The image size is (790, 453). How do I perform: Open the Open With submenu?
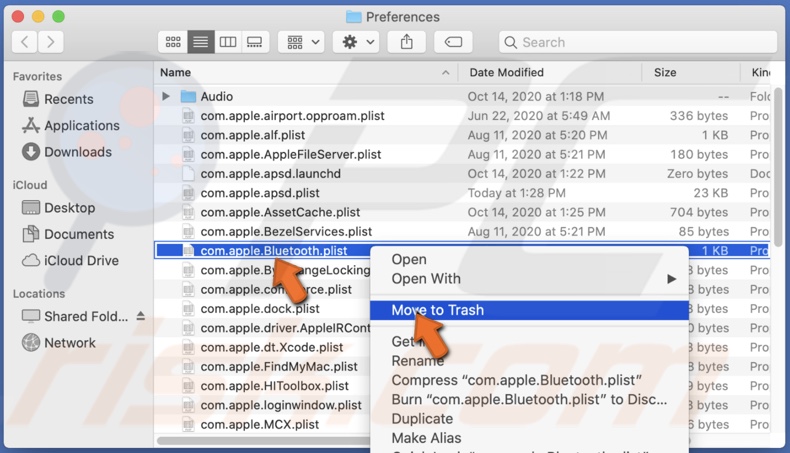click(530, 279)
